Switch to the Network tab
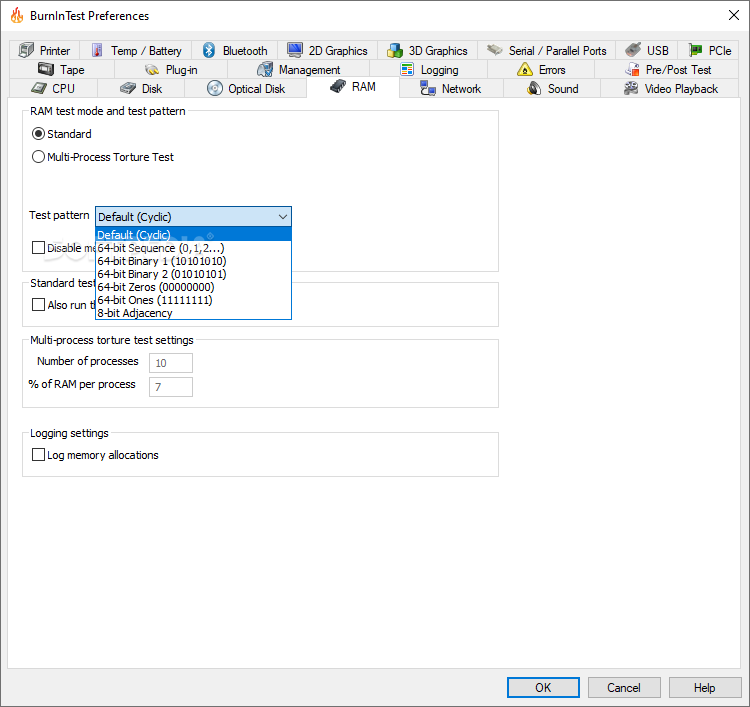750x707 pixels. [451, 88]
